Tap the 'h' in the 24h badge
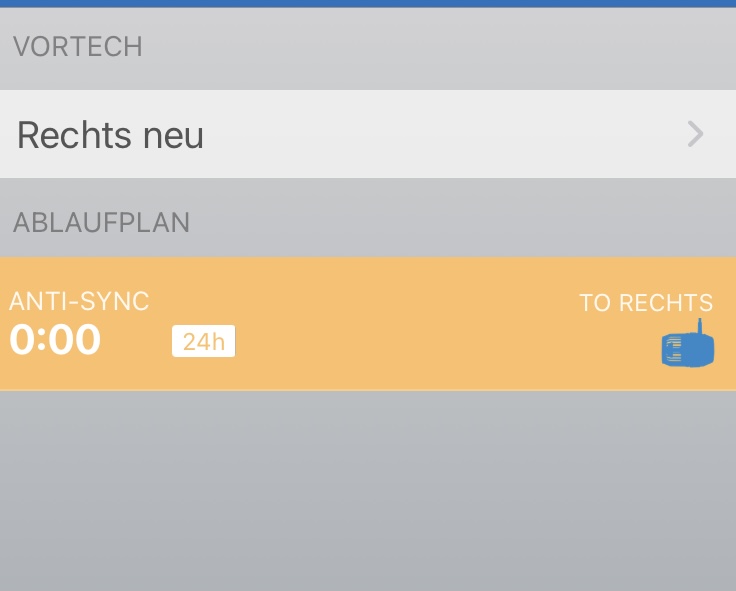The width and height of the screenshot is (736, 591). pyautogui.click(x=219, y=342)
